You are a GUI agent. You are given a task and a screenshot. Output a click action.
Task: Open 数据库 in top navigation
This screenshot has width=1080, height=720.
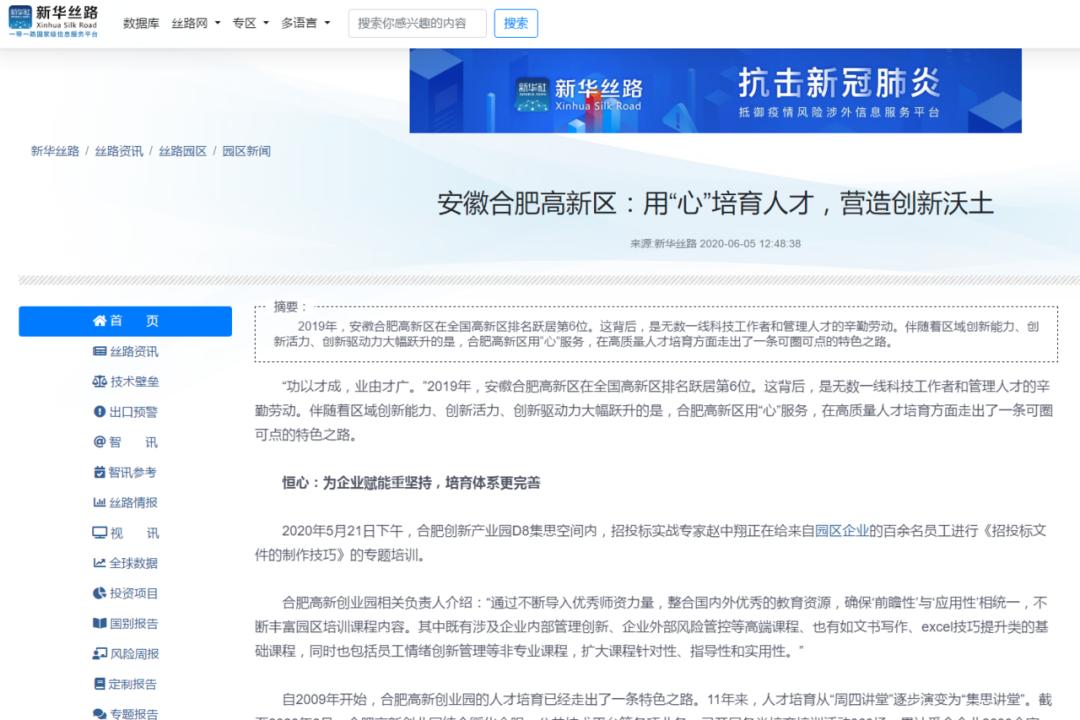141,23
